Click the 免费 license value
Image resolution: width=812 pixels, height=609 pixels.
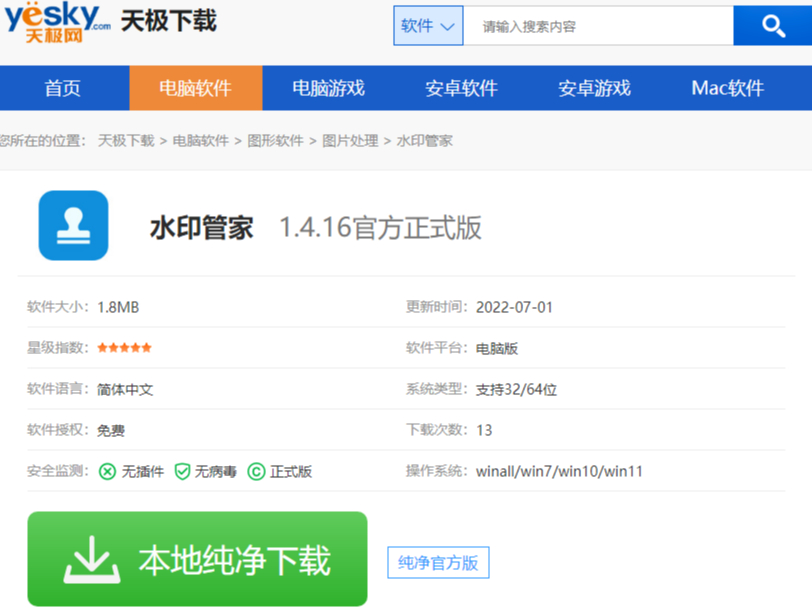111,430
